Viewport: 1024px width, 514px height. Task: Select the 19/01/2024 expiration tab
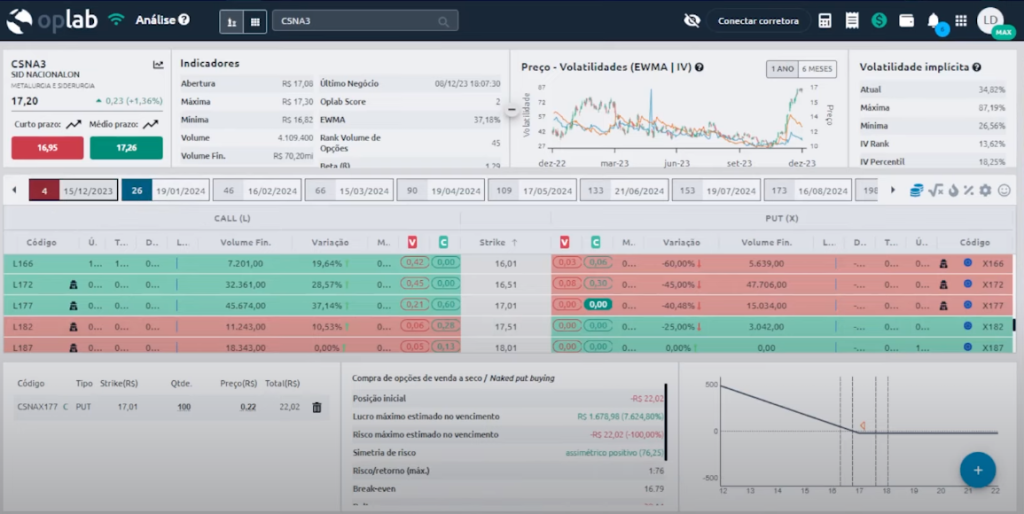[x=165, y=190]
